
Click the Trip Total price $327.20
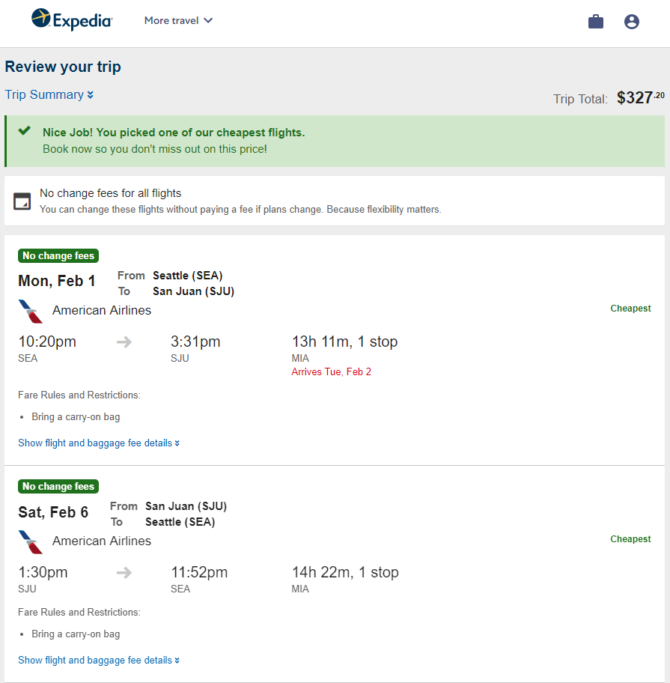[640, 98]
